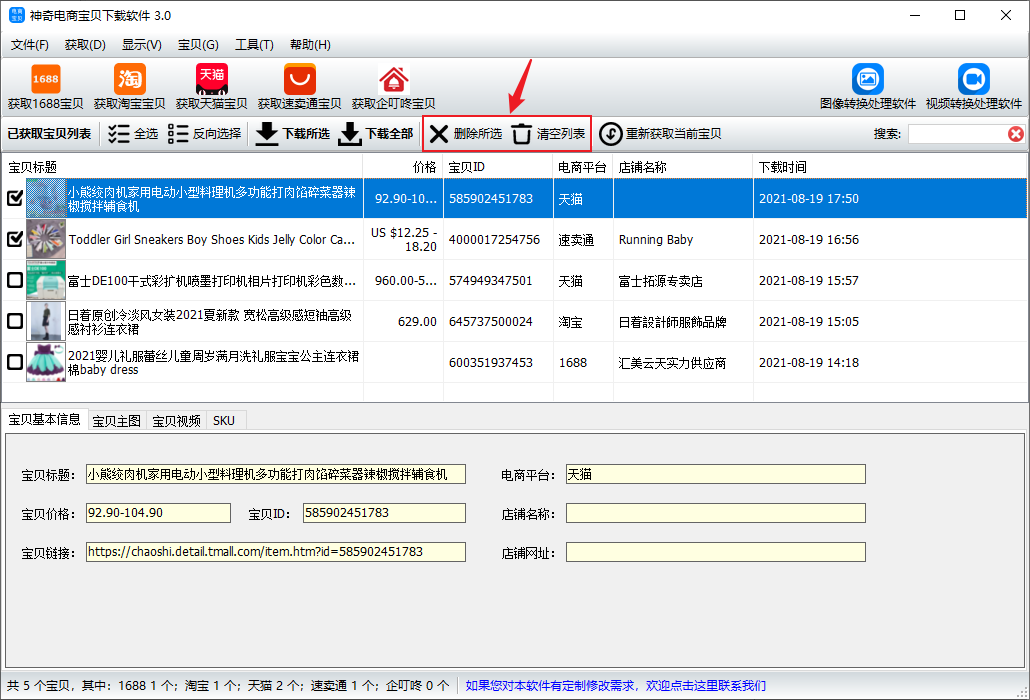The image size is (1030, 700).
Task: Uncheck the Toddler Girl Sneakers row checkbox
Action: pos(14,239)
